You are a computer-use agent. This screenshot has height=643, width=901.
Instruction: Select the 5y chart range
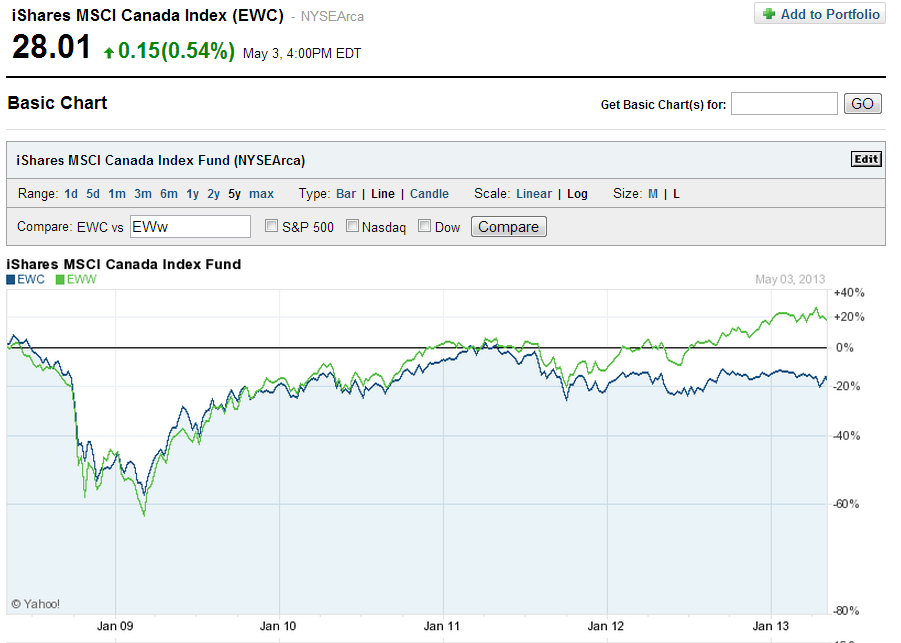click(x=234, y=194)
